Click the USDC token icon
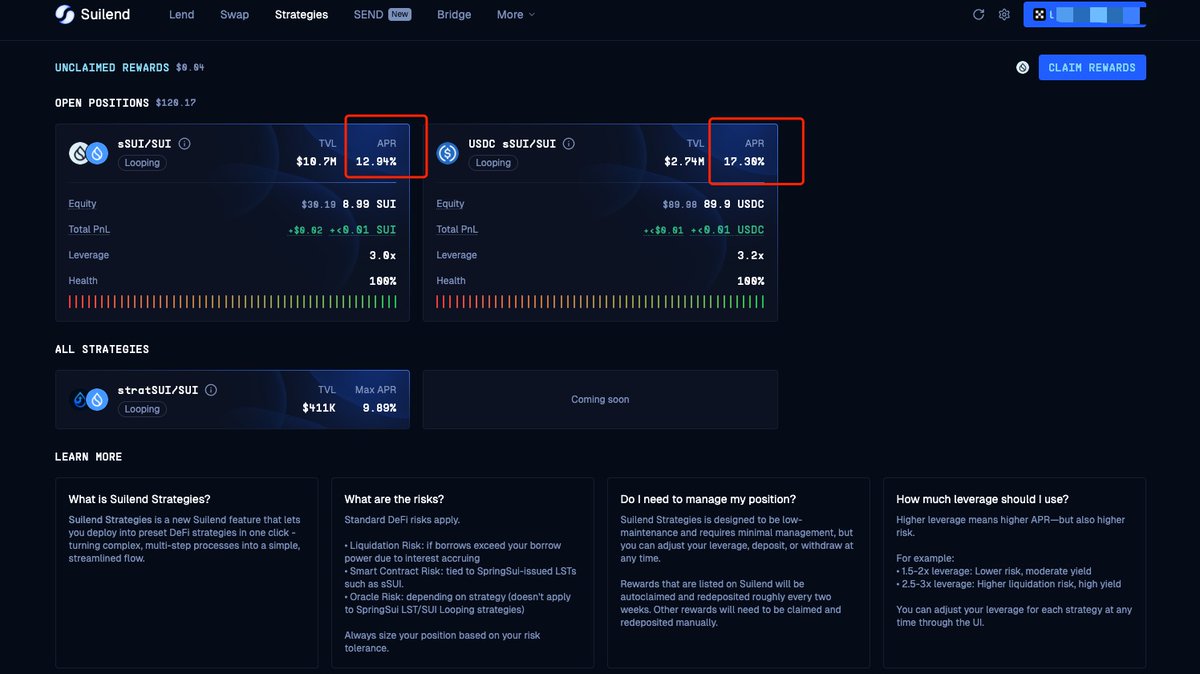 (x=448, y=153)
